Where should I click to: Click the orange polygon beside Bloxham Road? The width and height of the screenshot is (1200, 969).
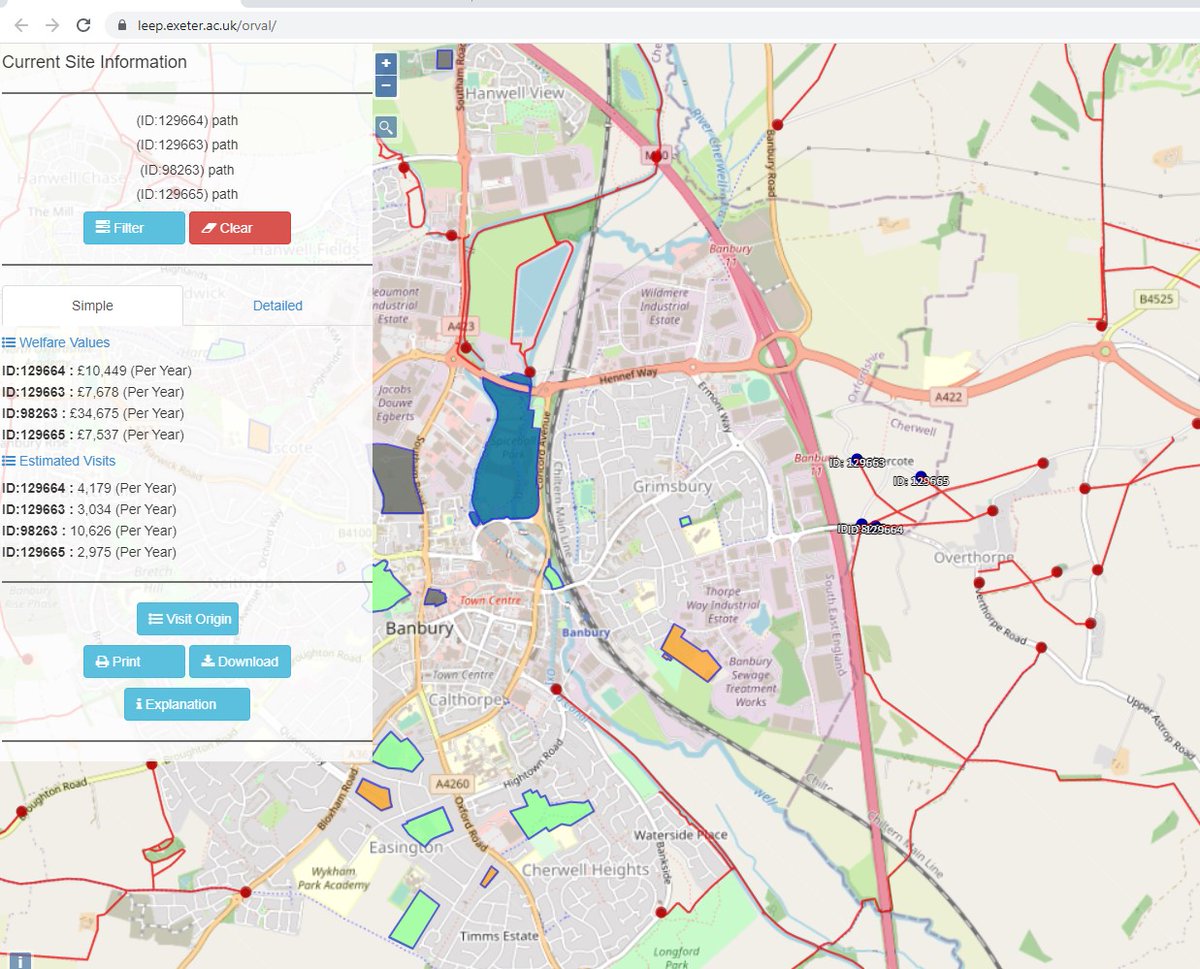374,793
